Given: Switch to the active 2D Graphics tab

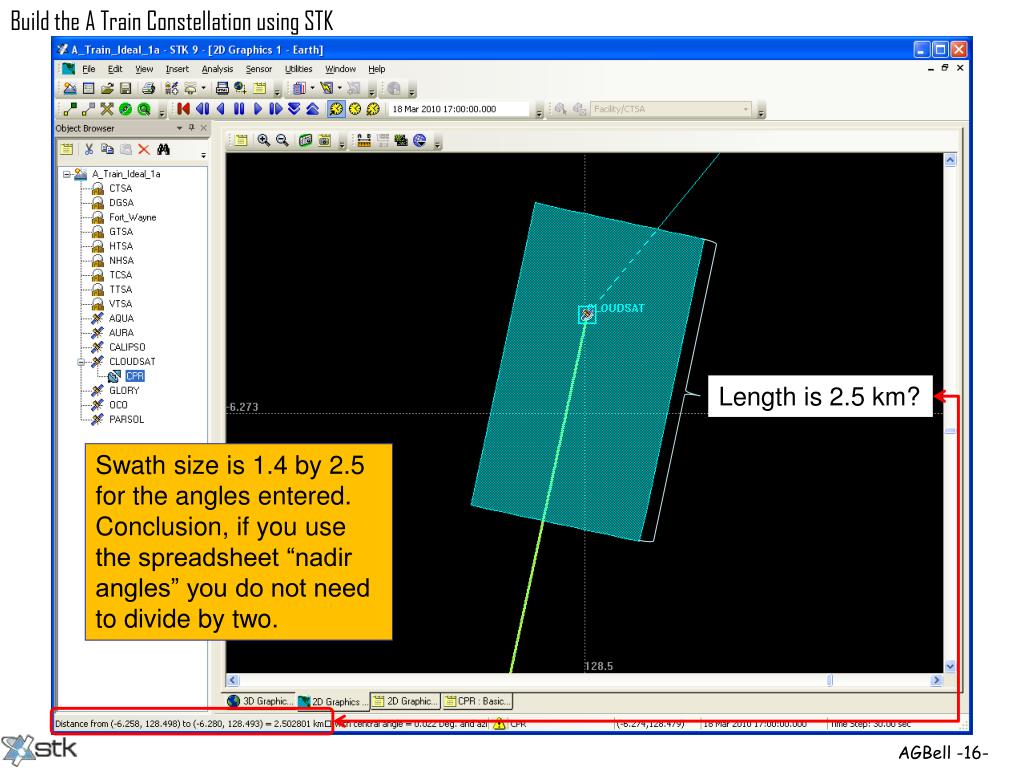Looking at the screenshot, I should [333, 701].
